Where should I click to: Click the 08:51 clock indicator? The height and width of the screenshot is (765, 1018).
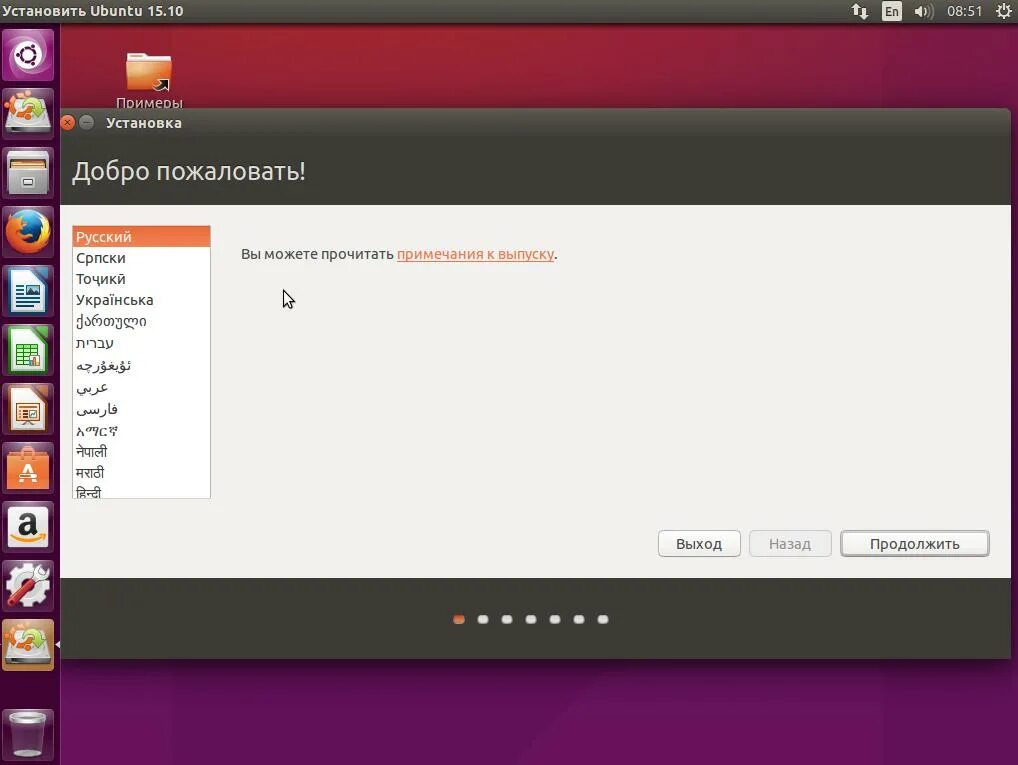pos(964,11)
